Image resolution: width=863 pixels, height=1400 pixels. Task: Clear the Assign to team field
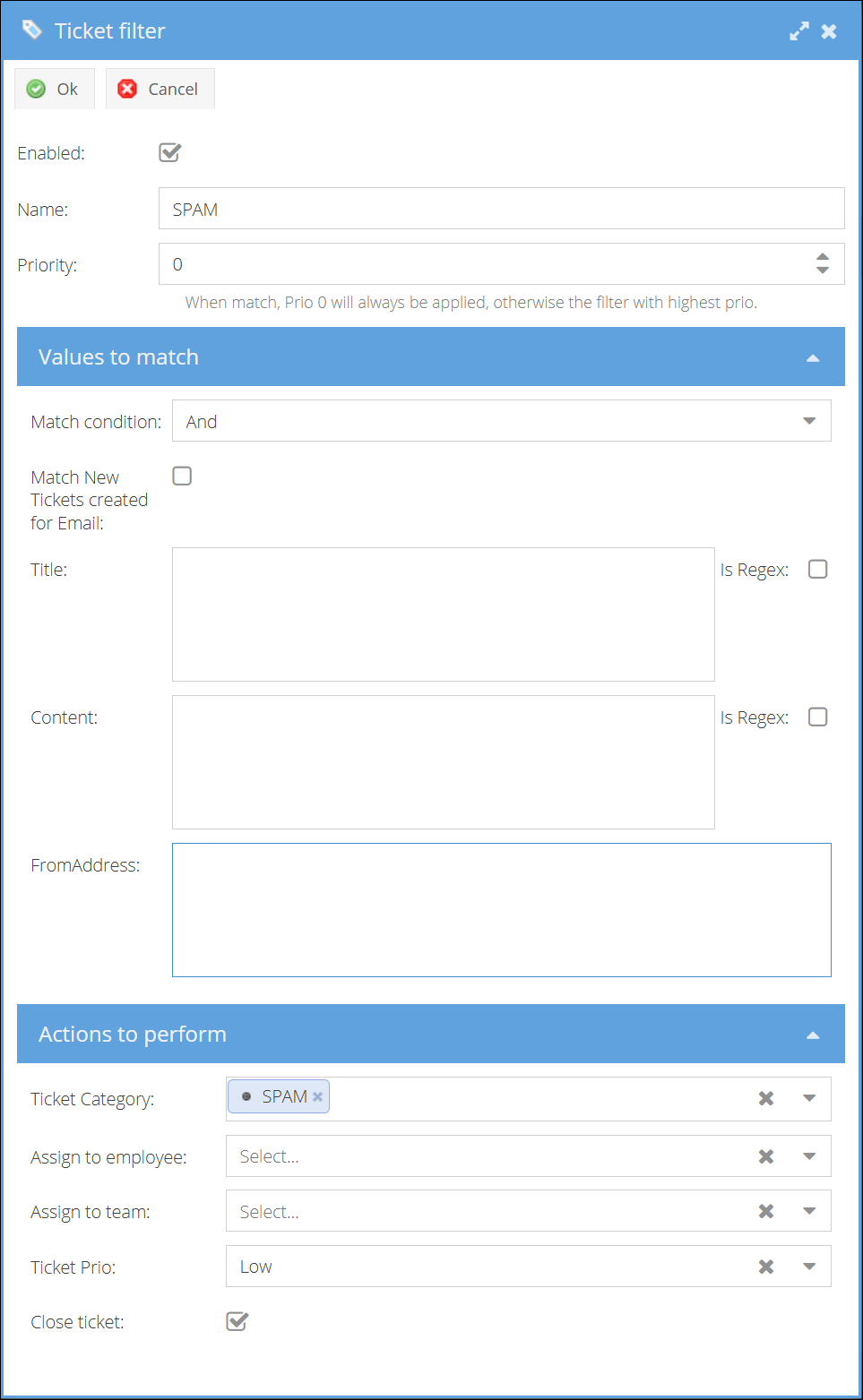(766, 1211)
